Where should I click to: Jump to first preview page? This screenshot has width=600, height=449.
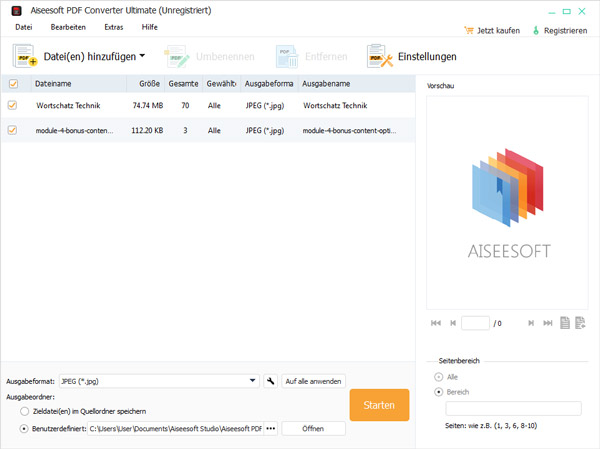[435, 323]
